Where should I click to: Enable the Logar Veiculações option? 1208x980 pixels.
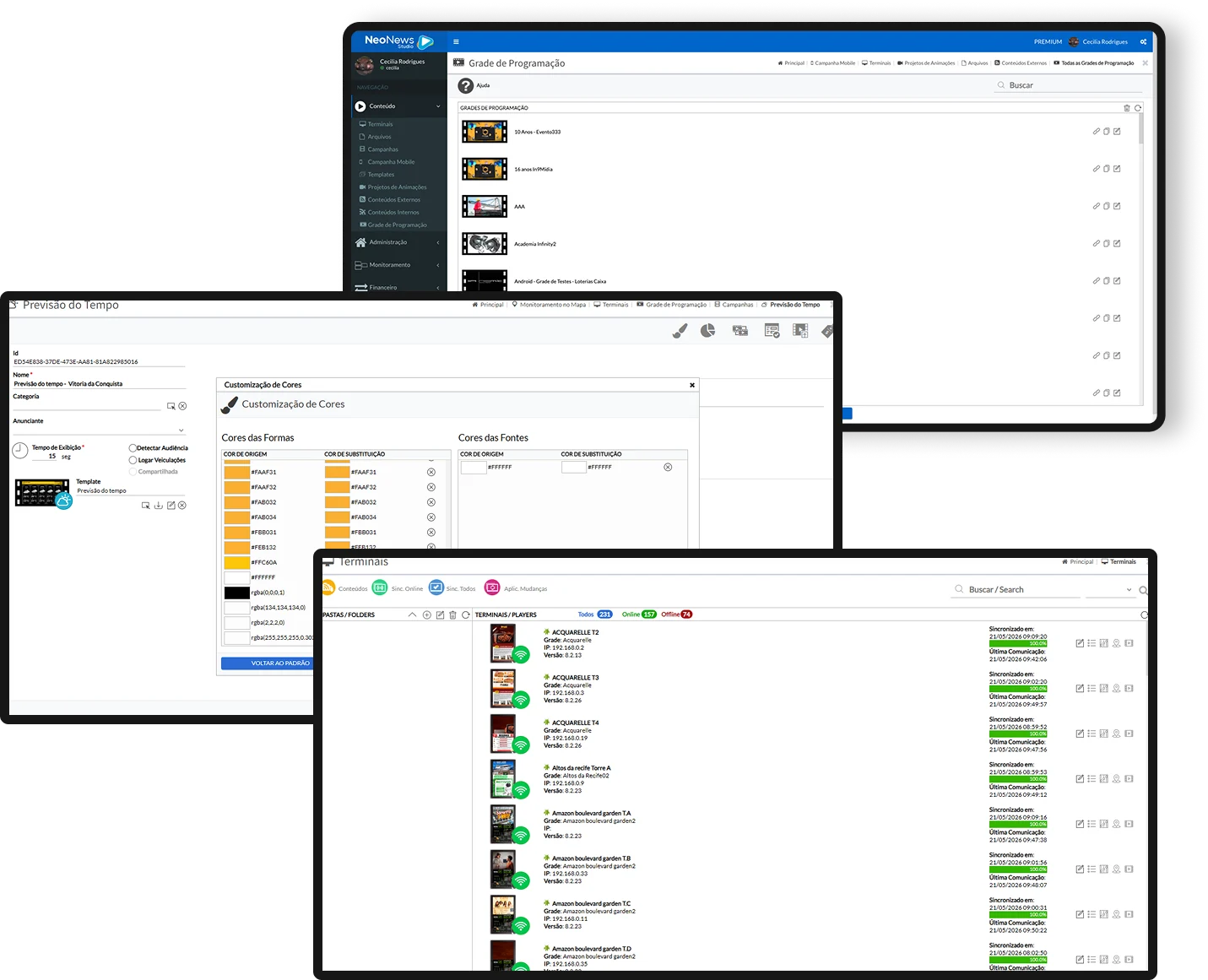coord(133,460)
